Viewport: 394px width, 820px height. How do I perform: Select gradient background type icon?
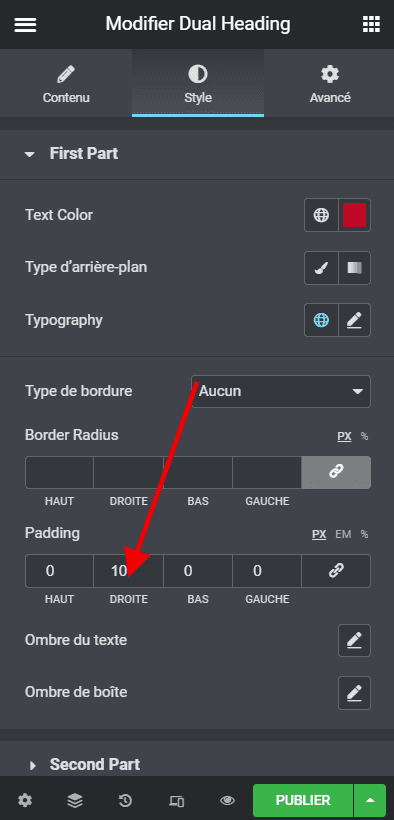354,268
